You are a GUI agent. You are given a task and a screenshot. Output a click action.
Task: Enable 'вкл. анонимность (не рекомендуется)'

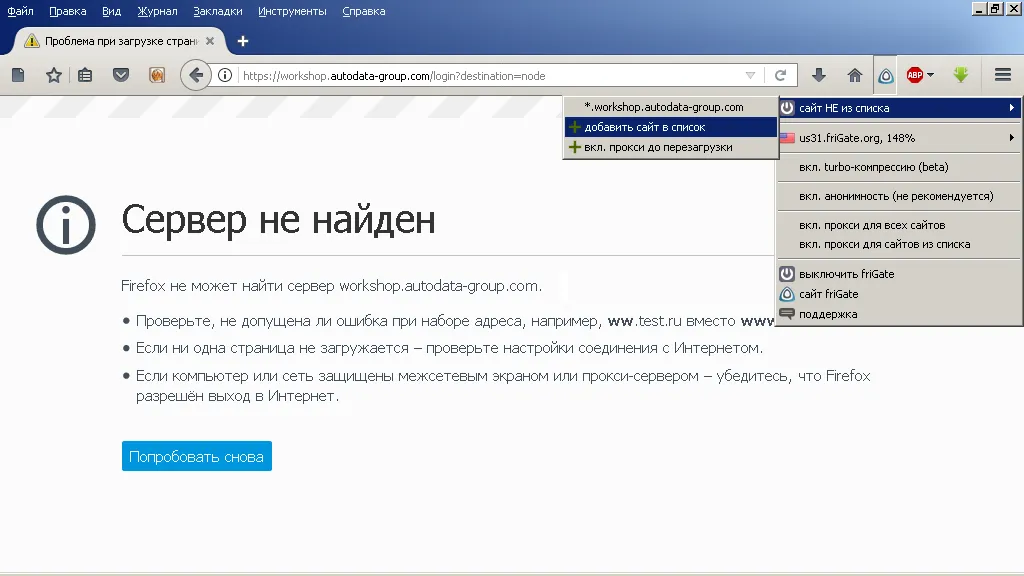click(899, 196)
